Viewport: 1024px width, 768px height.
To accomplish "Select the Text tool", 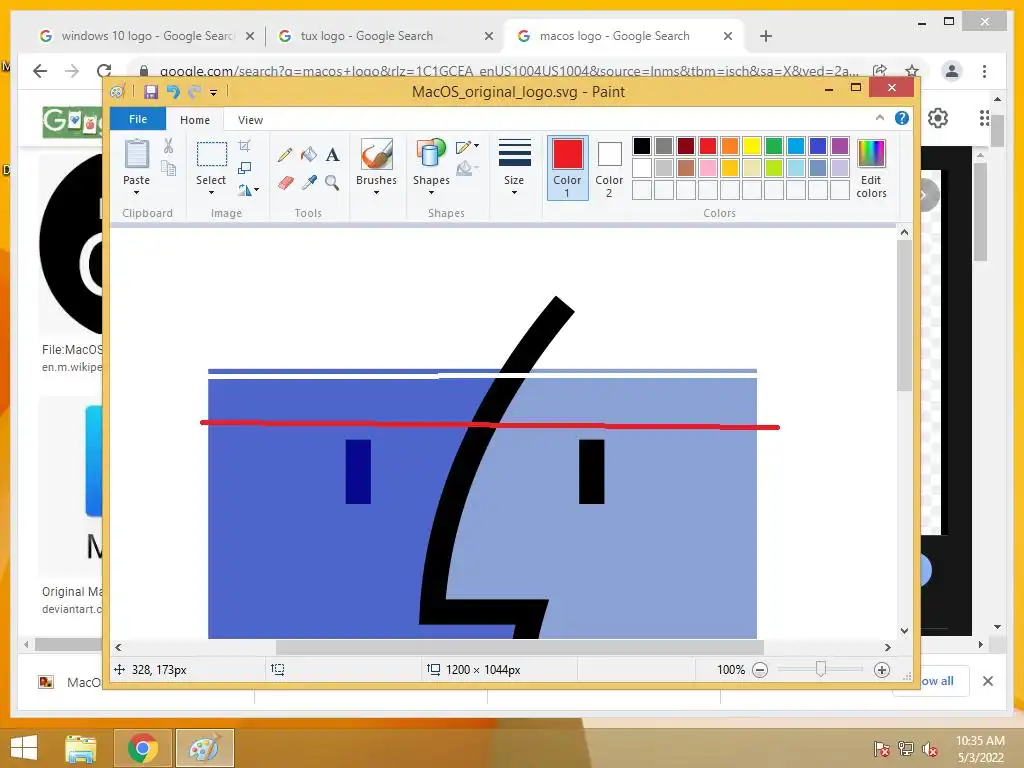I will click(332, 155).
